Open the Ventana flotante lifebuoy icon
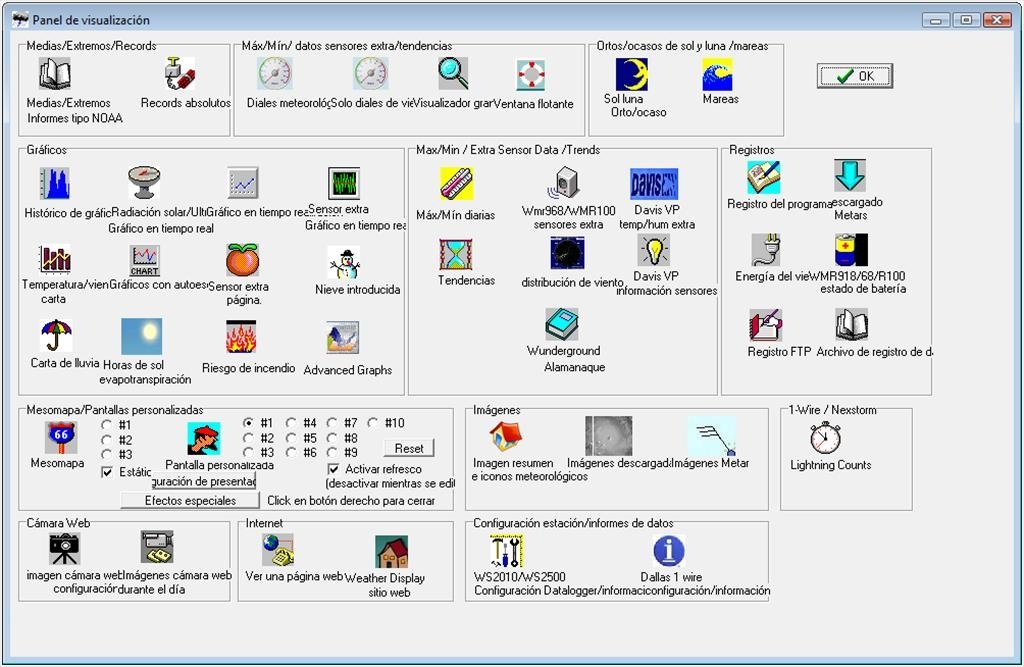1024x667 pixels. click(531, 75)
